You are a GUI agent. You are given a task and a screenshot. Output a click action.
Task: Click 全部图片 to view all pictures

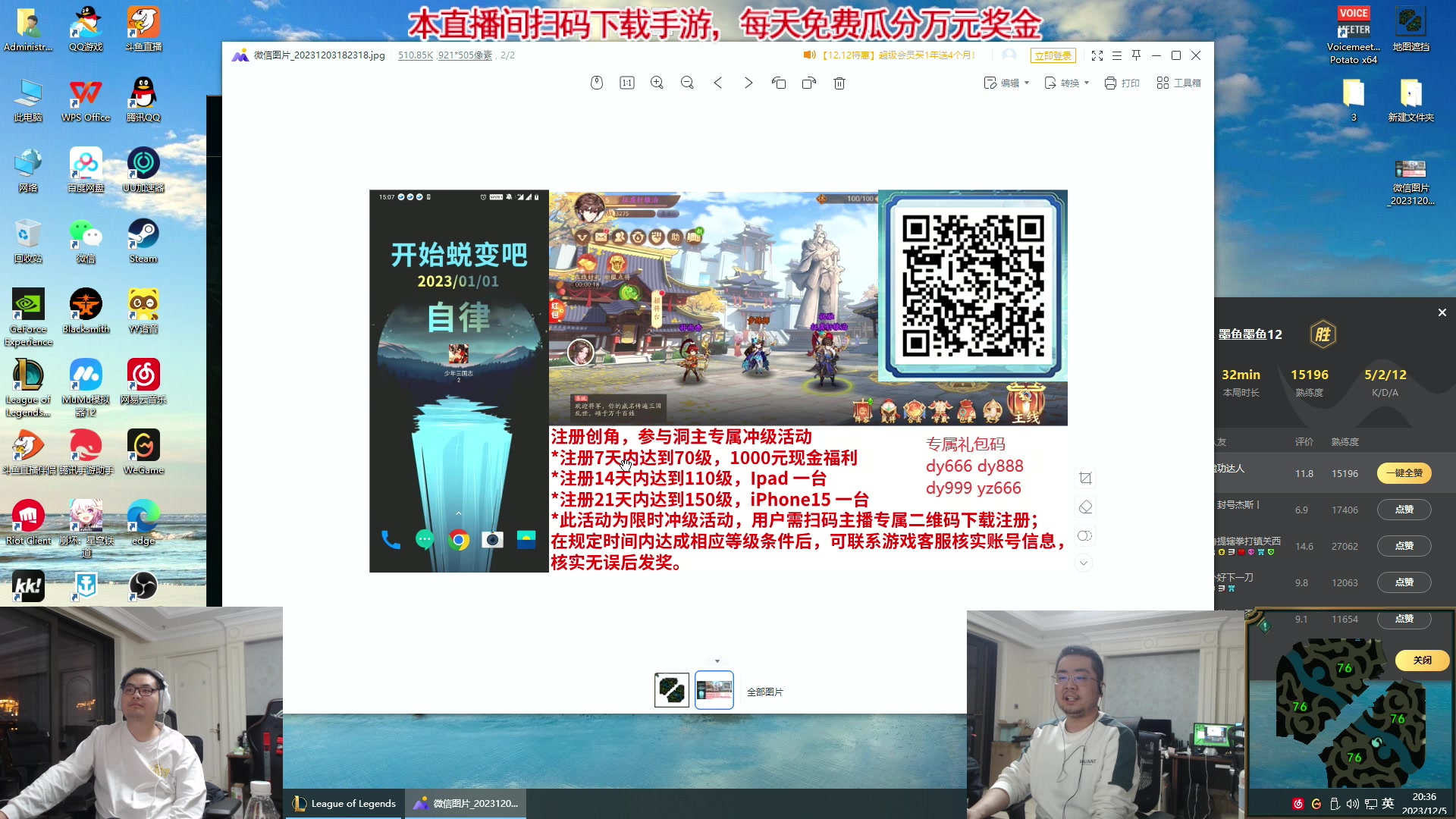pyautogui.click(x=765, y=692)
